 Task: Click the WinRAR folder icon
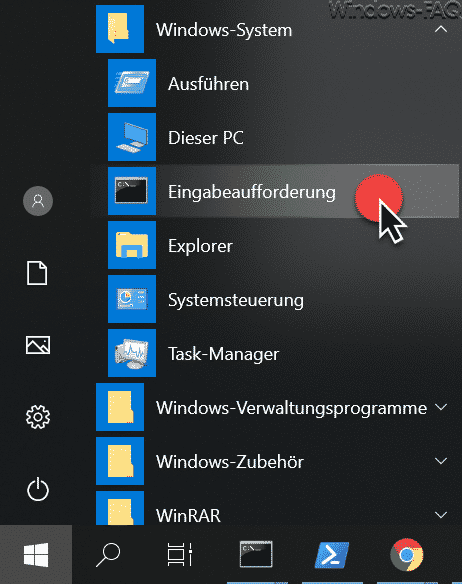(x=120, y=508)
